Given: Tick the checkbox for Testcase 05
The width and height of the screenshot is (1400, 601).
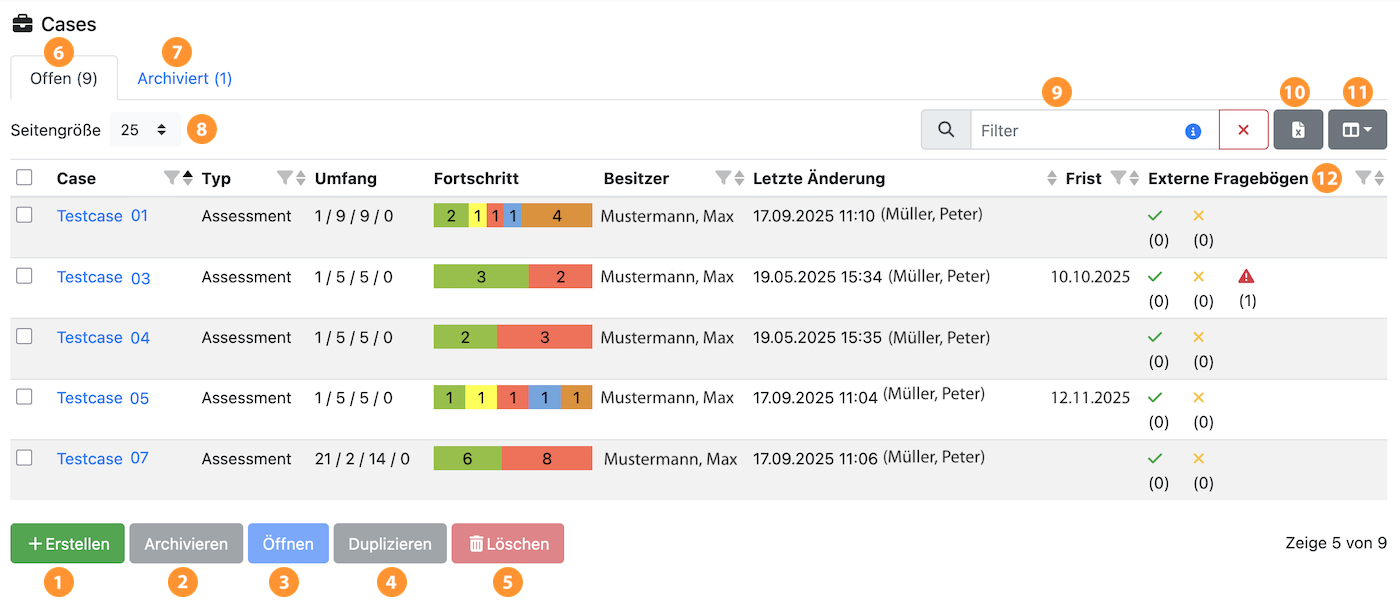Looking at the screenshot, I should pos(25,397).
